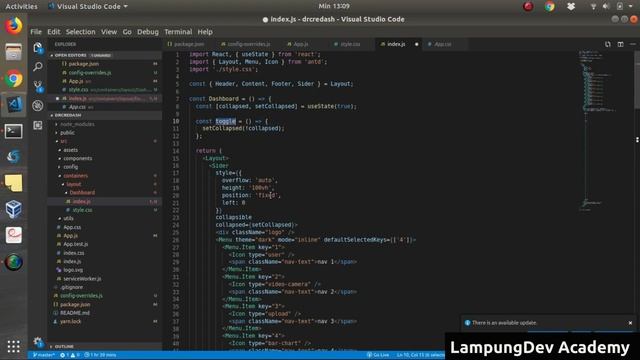The height and width of the screenshot is (360, 640).
Task: Open yarn.lock in the explorer tree
Action: 71,322
